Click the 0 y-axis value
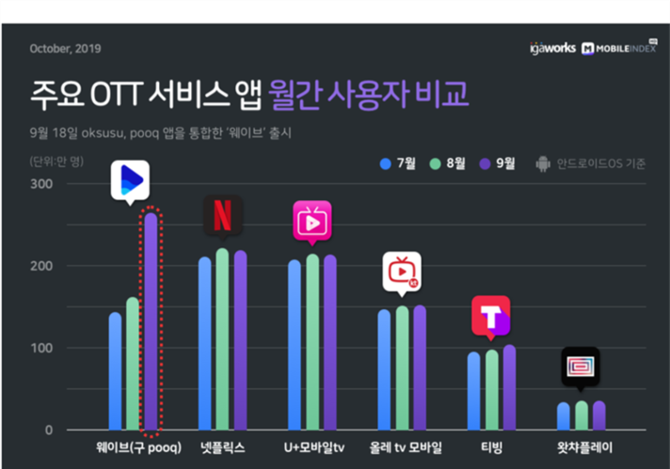The height and width of the screenshot is (469, 670). coord(49,430)
